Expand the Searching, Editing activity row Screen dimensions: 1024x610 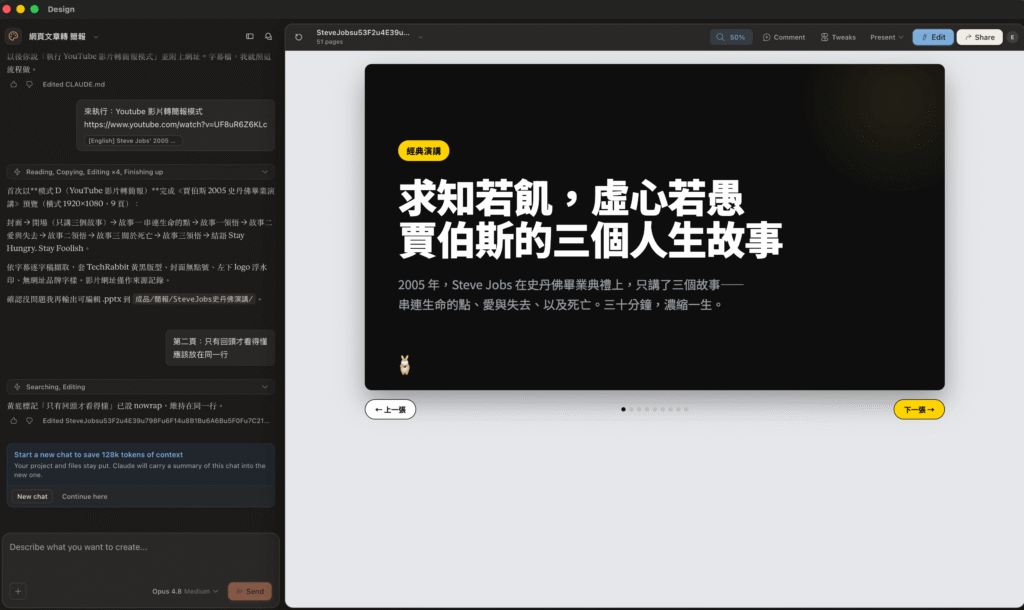pyautogui.click(x=140, y=387)
